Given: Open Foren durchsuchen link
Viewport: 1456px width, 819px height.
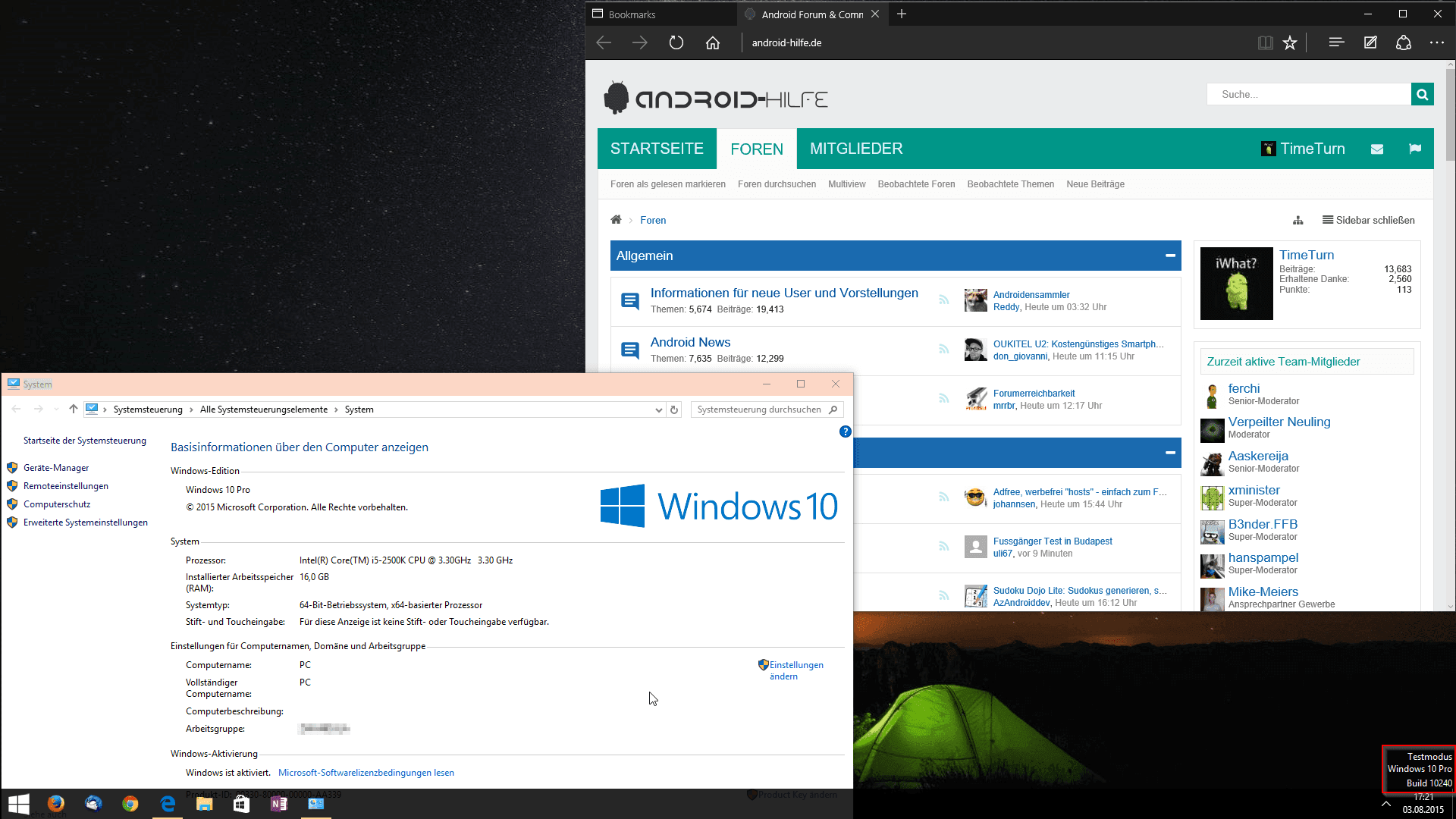Looking at the screenshot, I should pos(777,184).
